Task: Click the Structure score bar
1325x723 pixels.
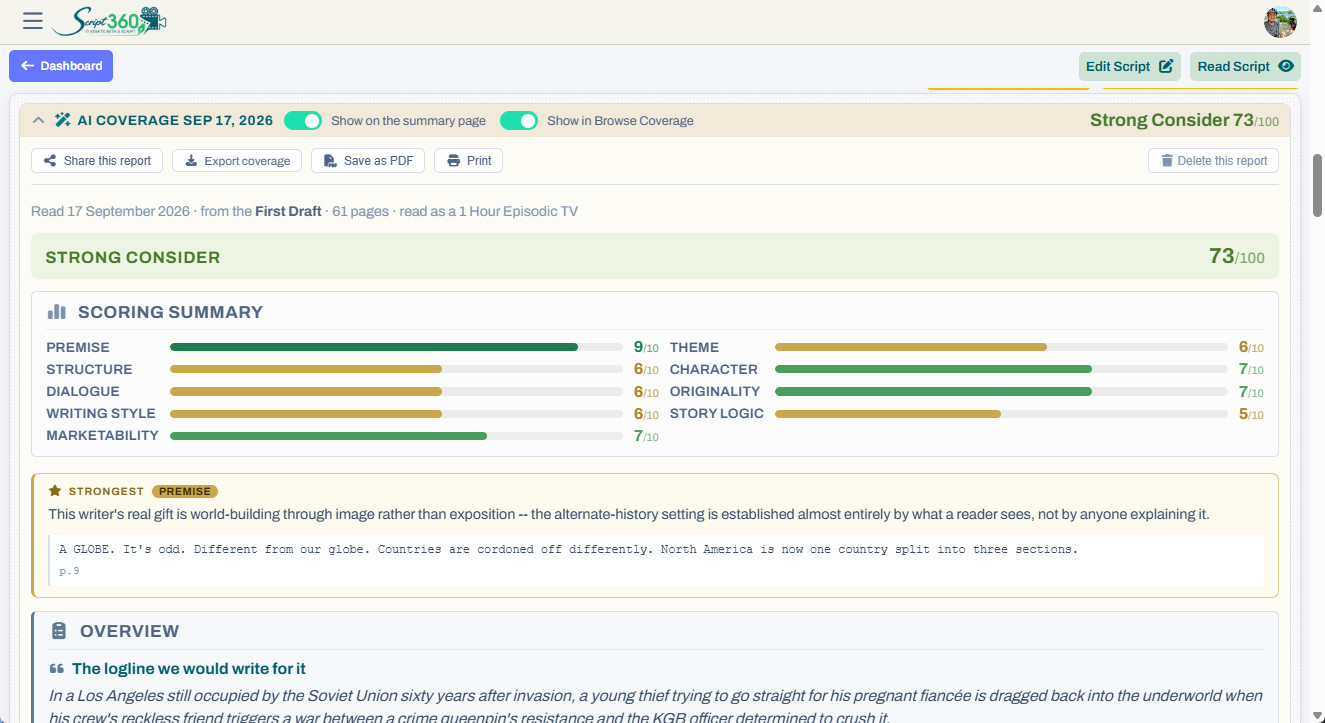Action: [396, 369]
